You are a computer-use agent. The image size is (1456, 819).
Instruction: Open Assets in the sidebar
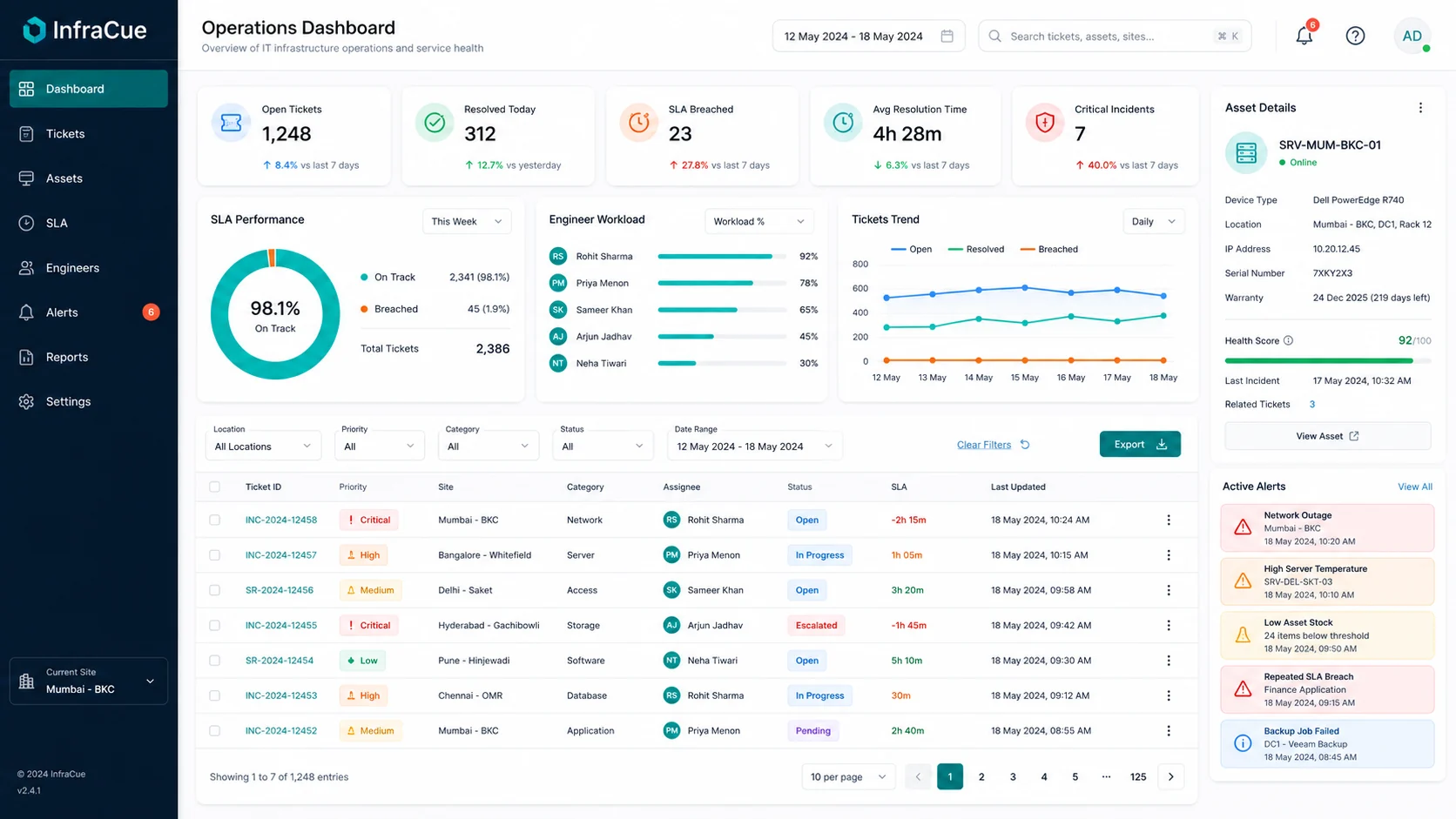[x=89, y=178]
